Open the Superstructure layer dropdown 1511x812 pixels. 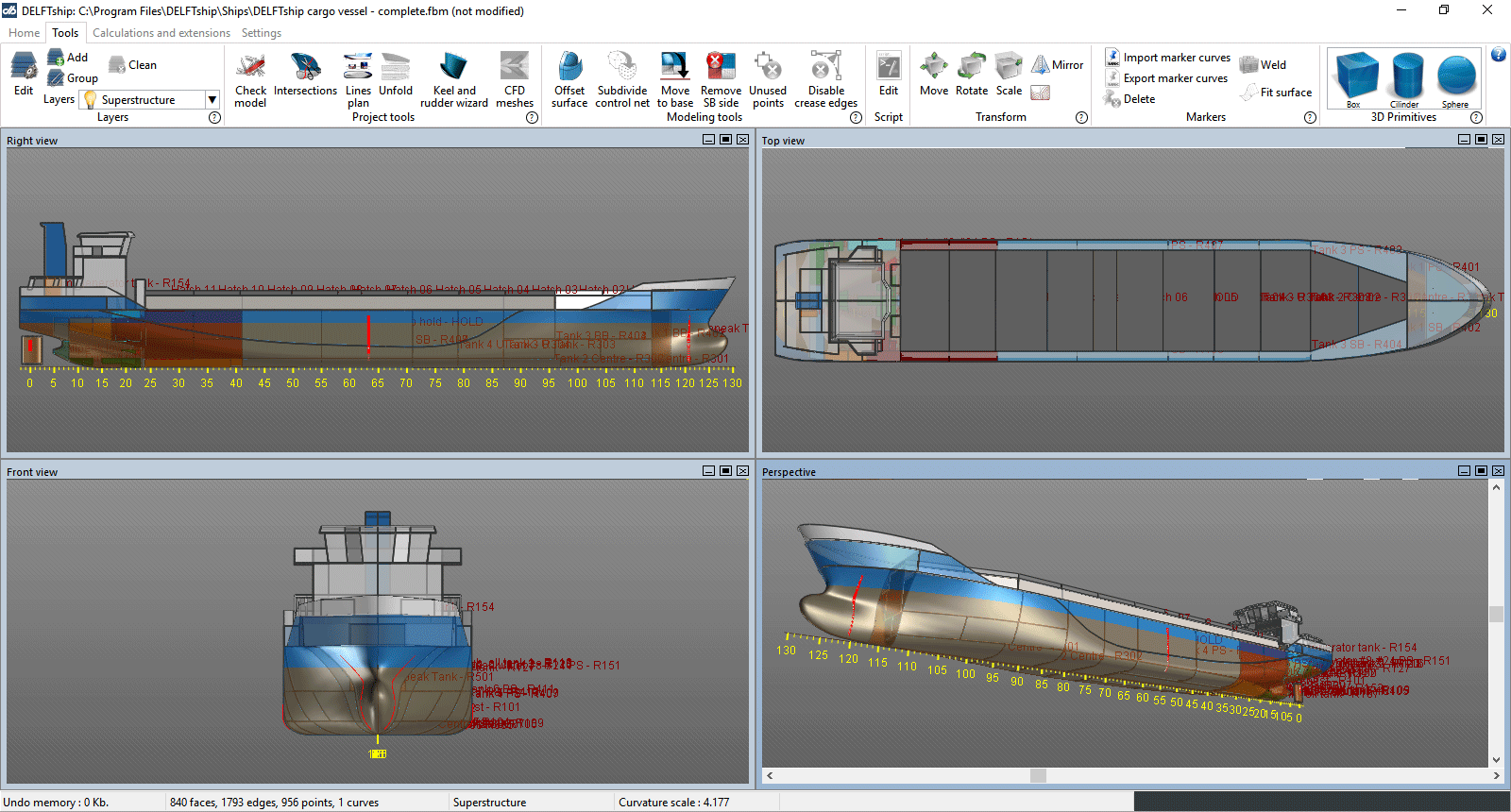tap(212, 100)
